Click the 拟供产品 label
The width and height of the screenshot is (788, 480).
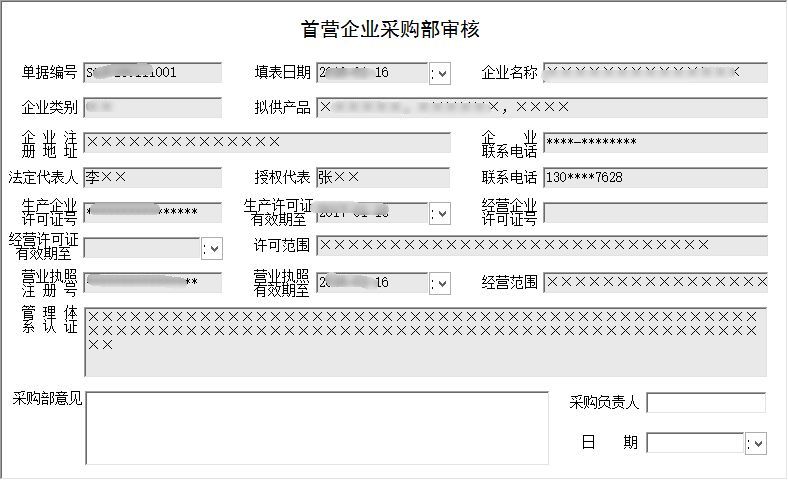282,107
